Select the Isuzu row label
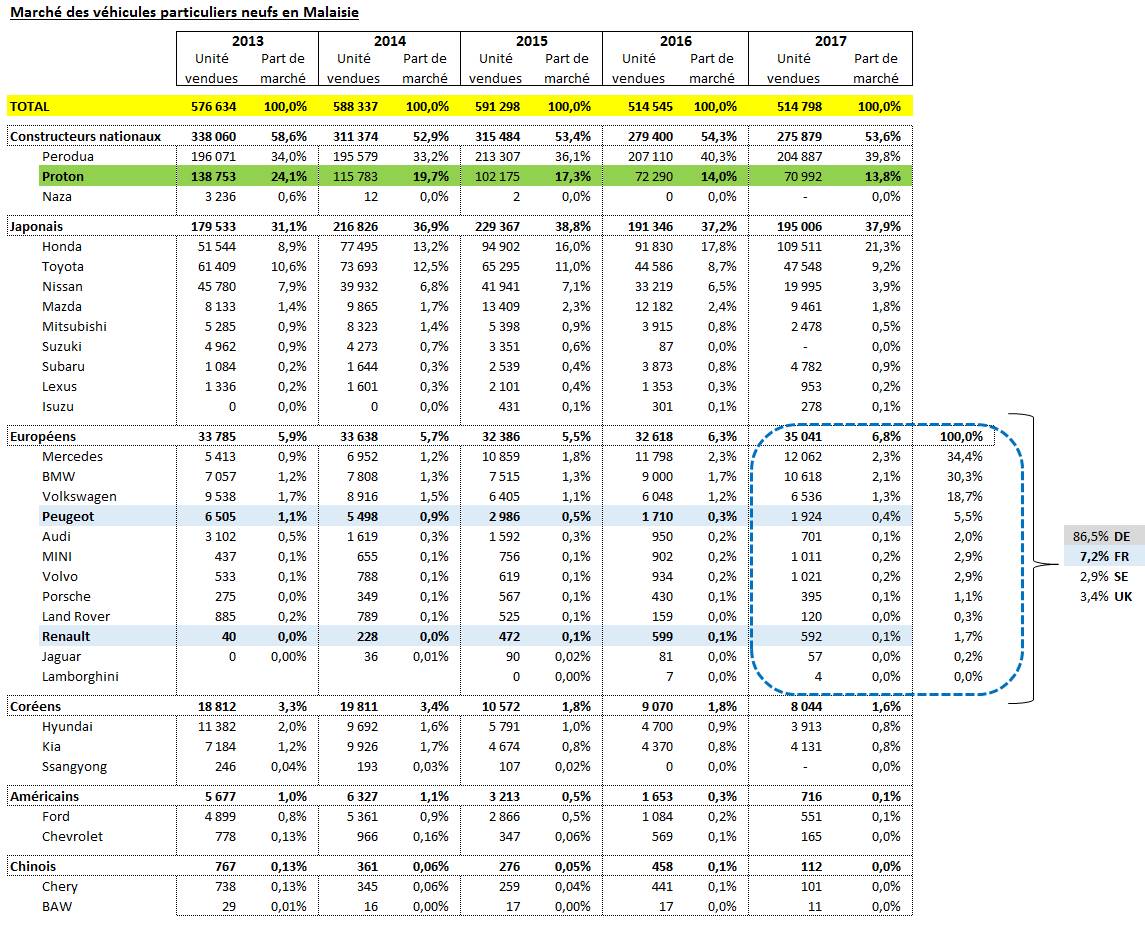This screenshot has width=1145, height=926. click(x=58, y=407)
